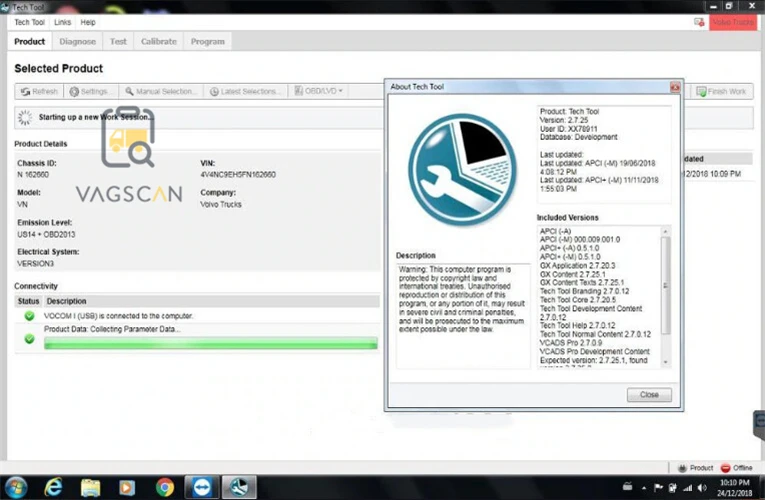Click the keyboard tray icon on taskbar
Image resolution: width=765 pixels, height=500 pixels.
tap(628, 486)
